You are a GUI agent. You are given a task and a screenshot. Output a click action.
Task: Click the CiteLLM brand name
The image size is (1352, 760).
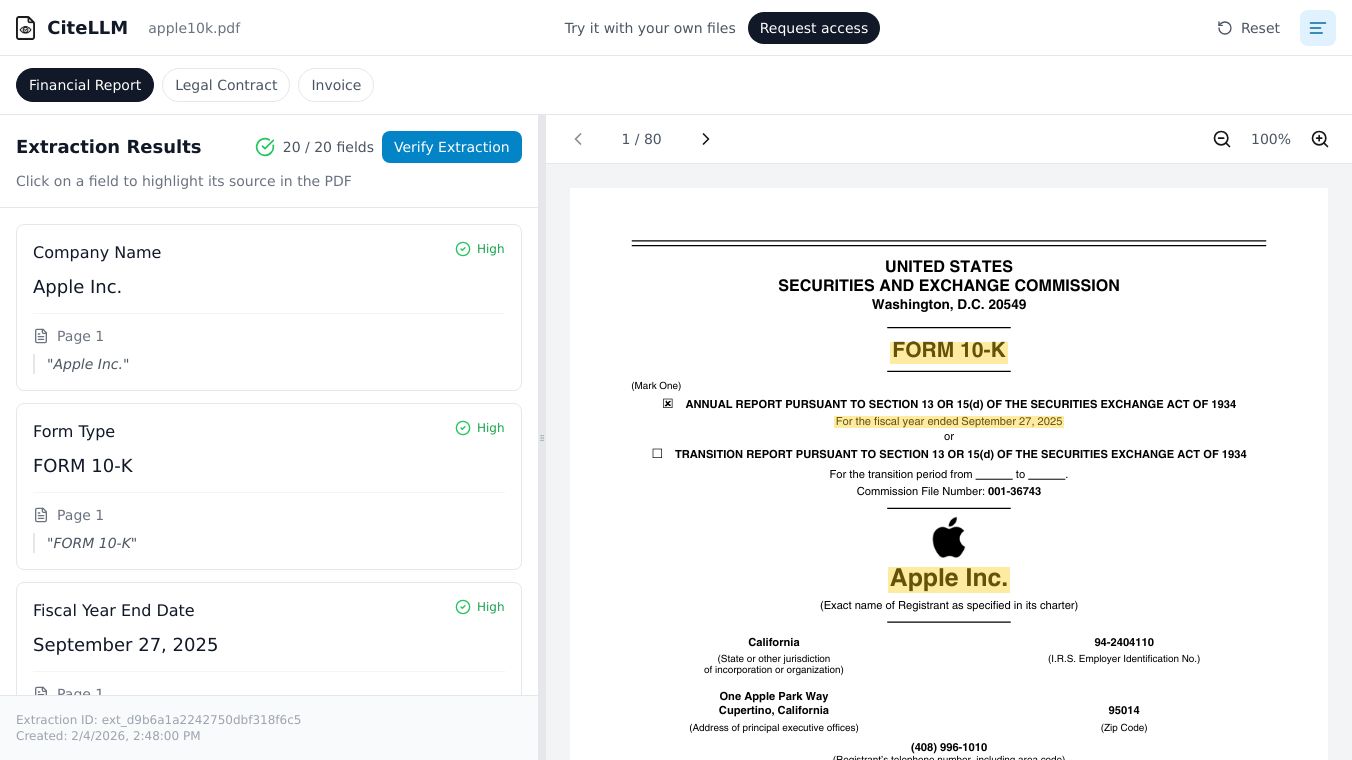pos(87,28)
